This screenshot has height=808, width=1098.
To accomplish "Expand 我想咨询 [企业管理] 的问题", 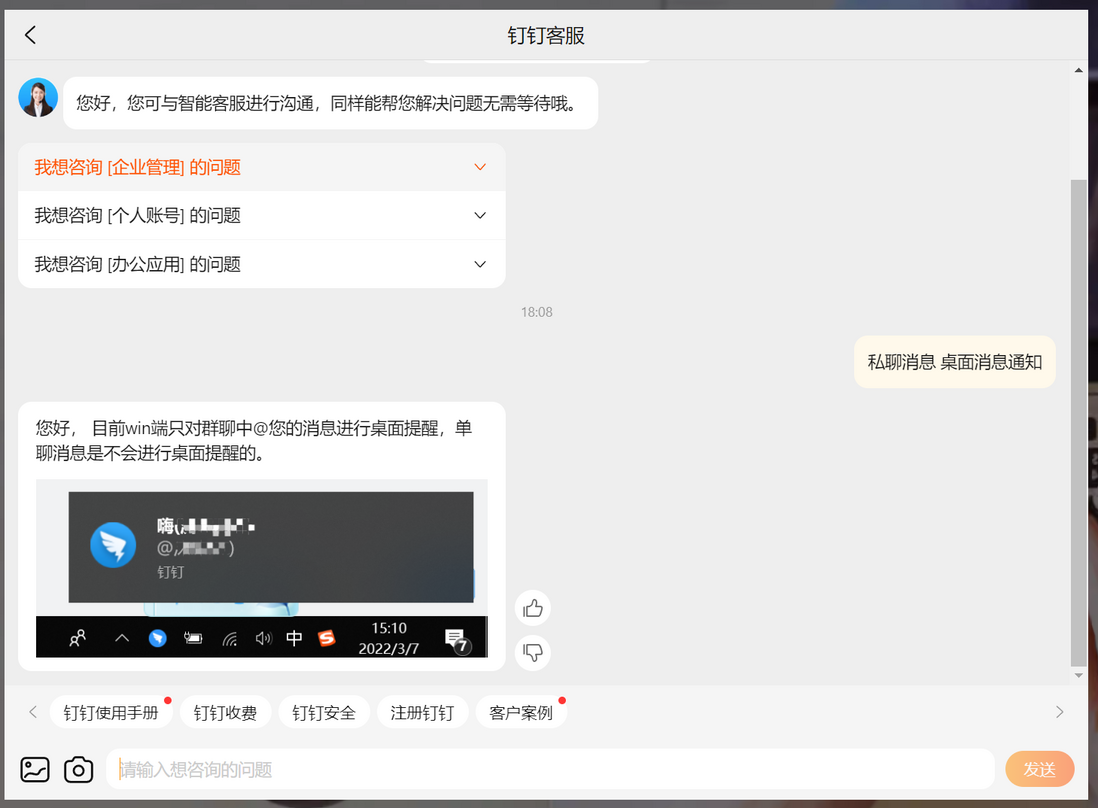I will click(262, 167).
